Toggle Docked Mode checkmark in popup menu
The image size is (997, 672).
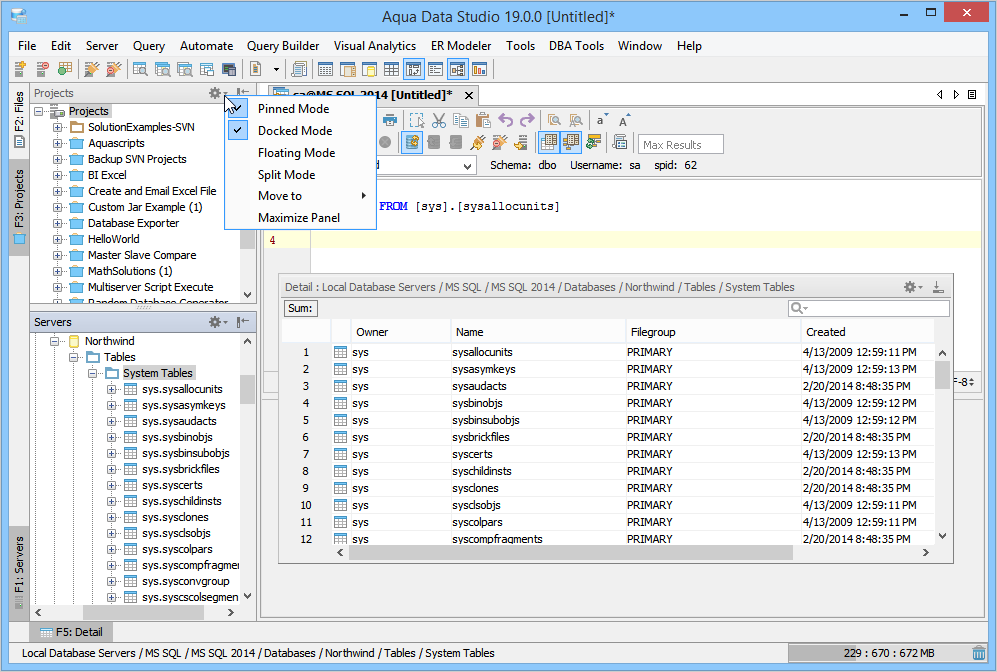click(237, 130)
